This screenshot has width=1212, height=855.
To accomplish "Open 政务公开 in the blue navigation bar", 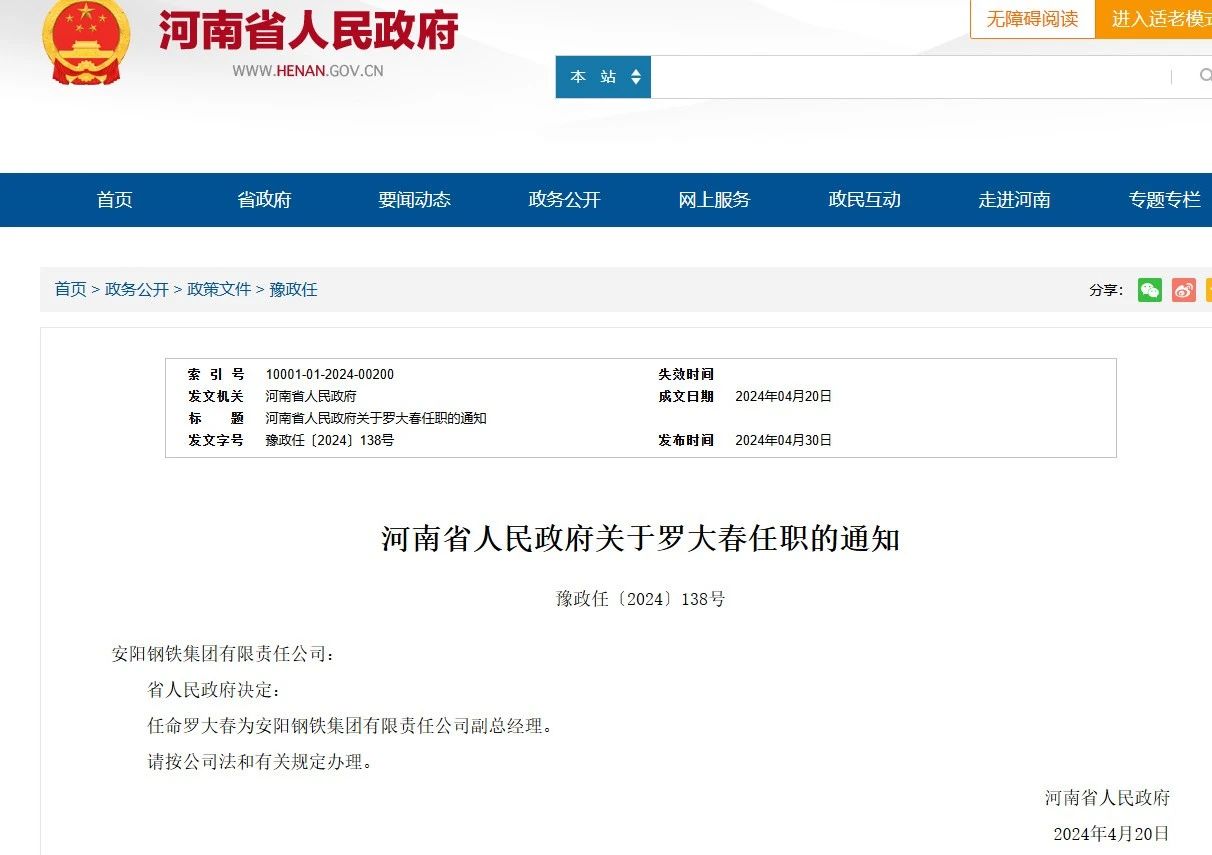I will coord(564,200).
